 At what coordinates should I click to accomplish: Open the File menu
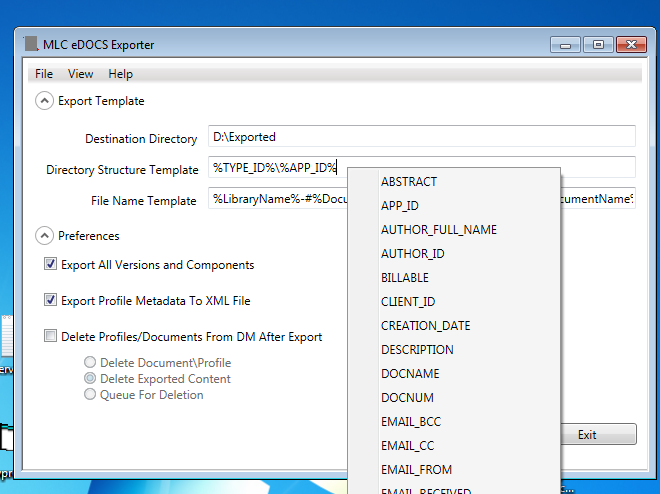[x=44, y=74]
